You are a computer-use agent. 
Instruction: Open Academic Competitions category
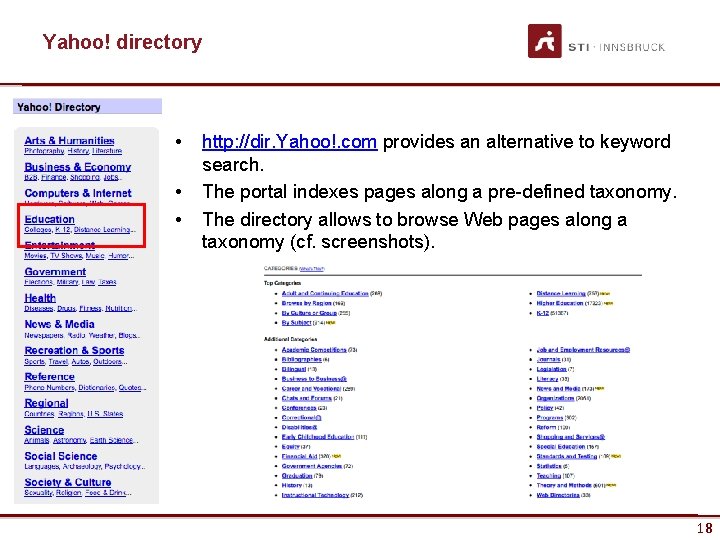click(x=314, y=349)
